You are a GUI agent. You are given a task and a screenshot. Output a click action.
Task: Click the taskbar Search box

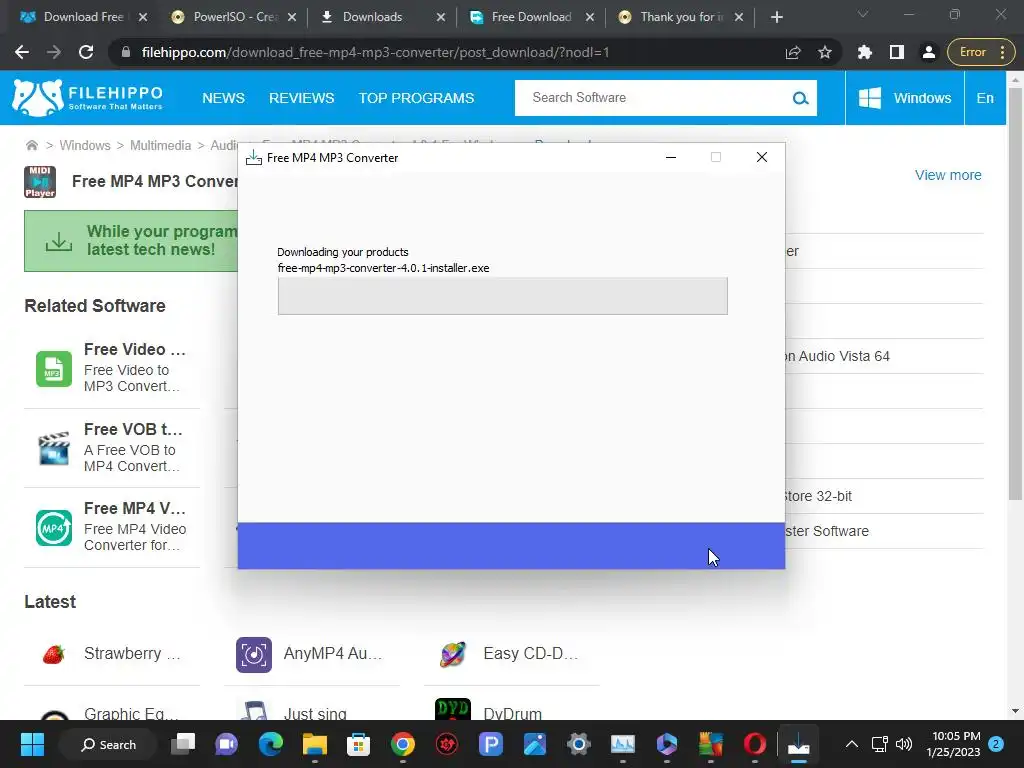(108, 744)
